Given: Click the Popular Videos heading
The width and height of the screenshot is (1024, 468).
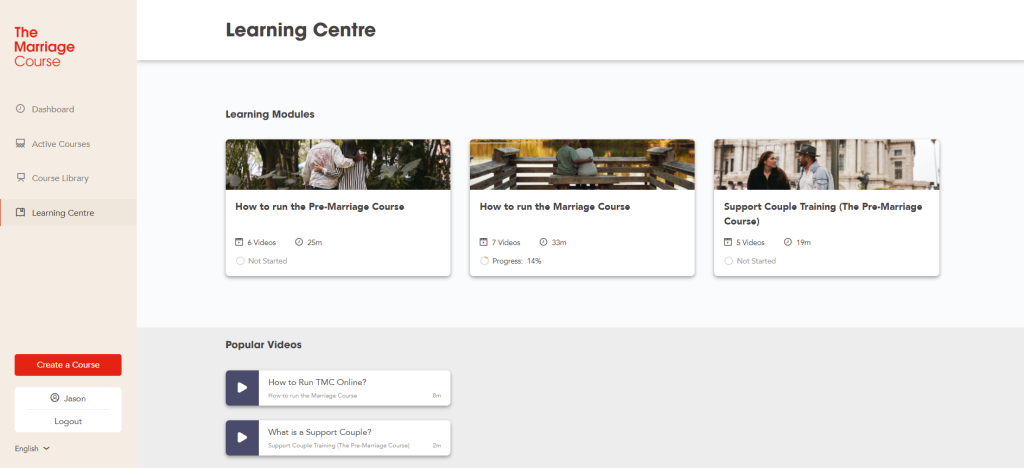Looking at the screenshot, I should 263,345.
